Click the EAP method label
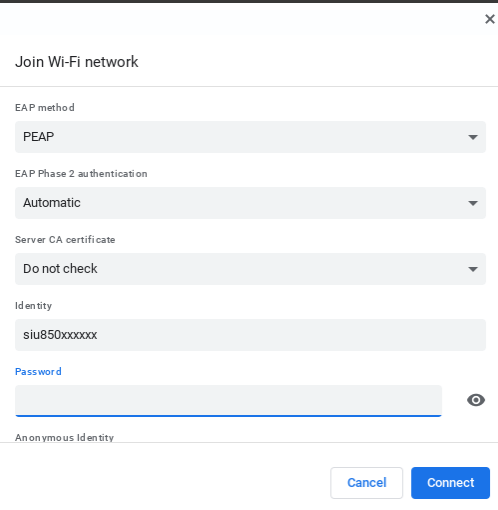 [x=45, y=108]
